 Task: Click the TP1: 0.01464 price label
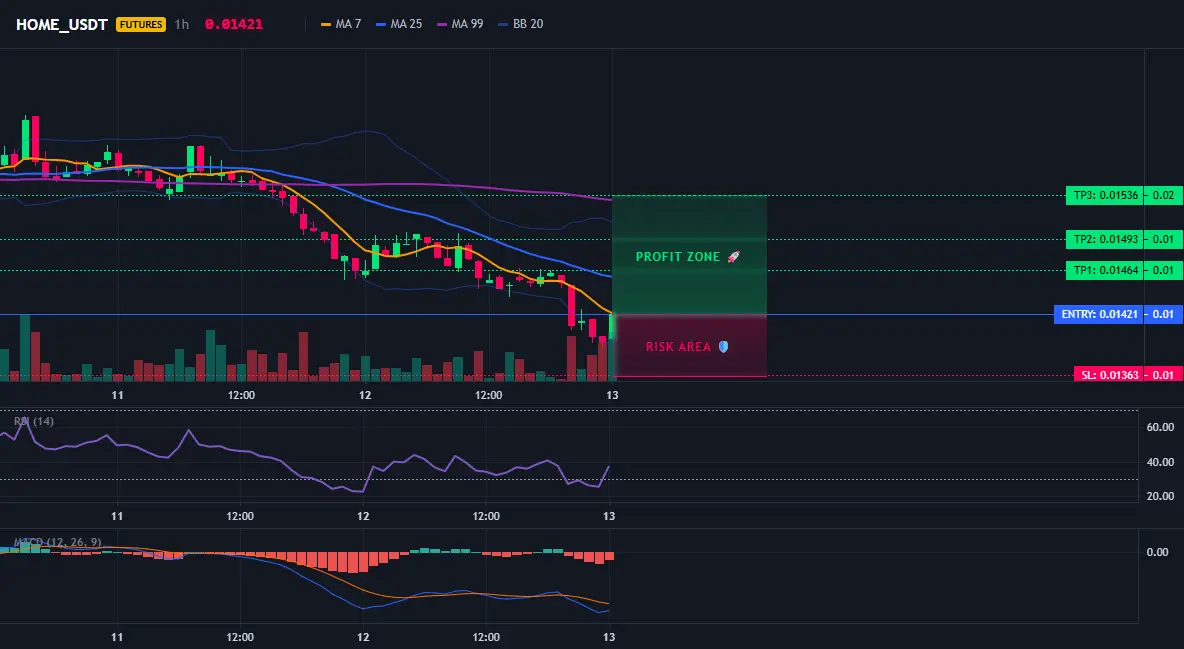point(1105,270)
